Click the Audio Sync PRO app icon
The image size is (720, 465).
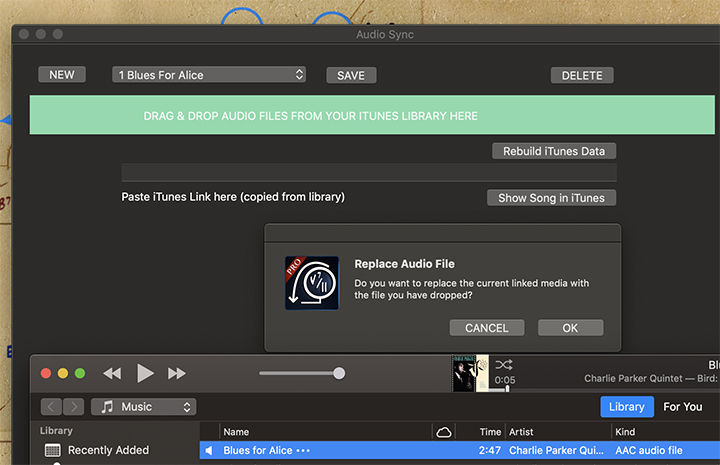(311, 283)
